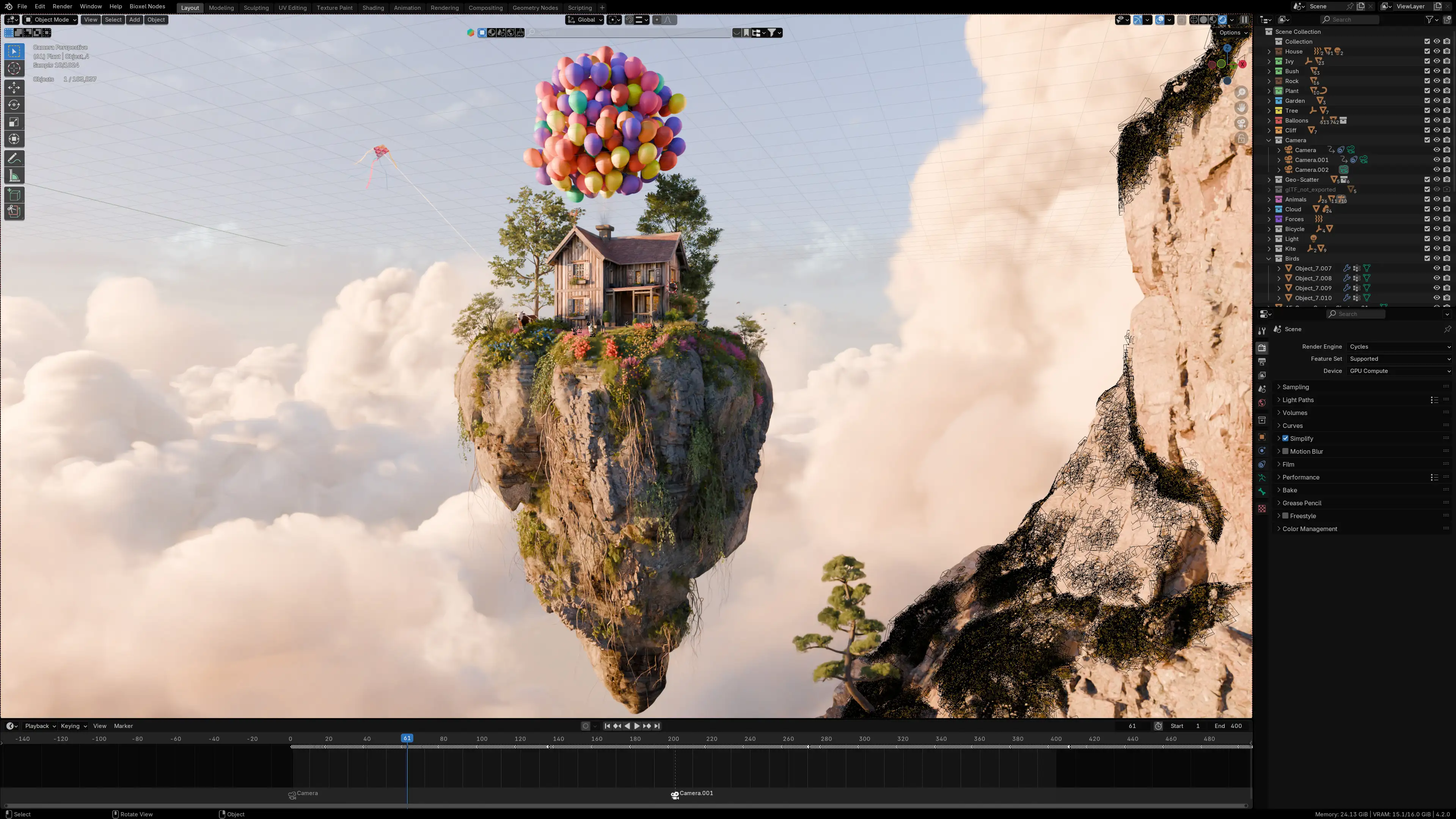
Task: Jump to the timeline start frame
Action: point(607,726)
